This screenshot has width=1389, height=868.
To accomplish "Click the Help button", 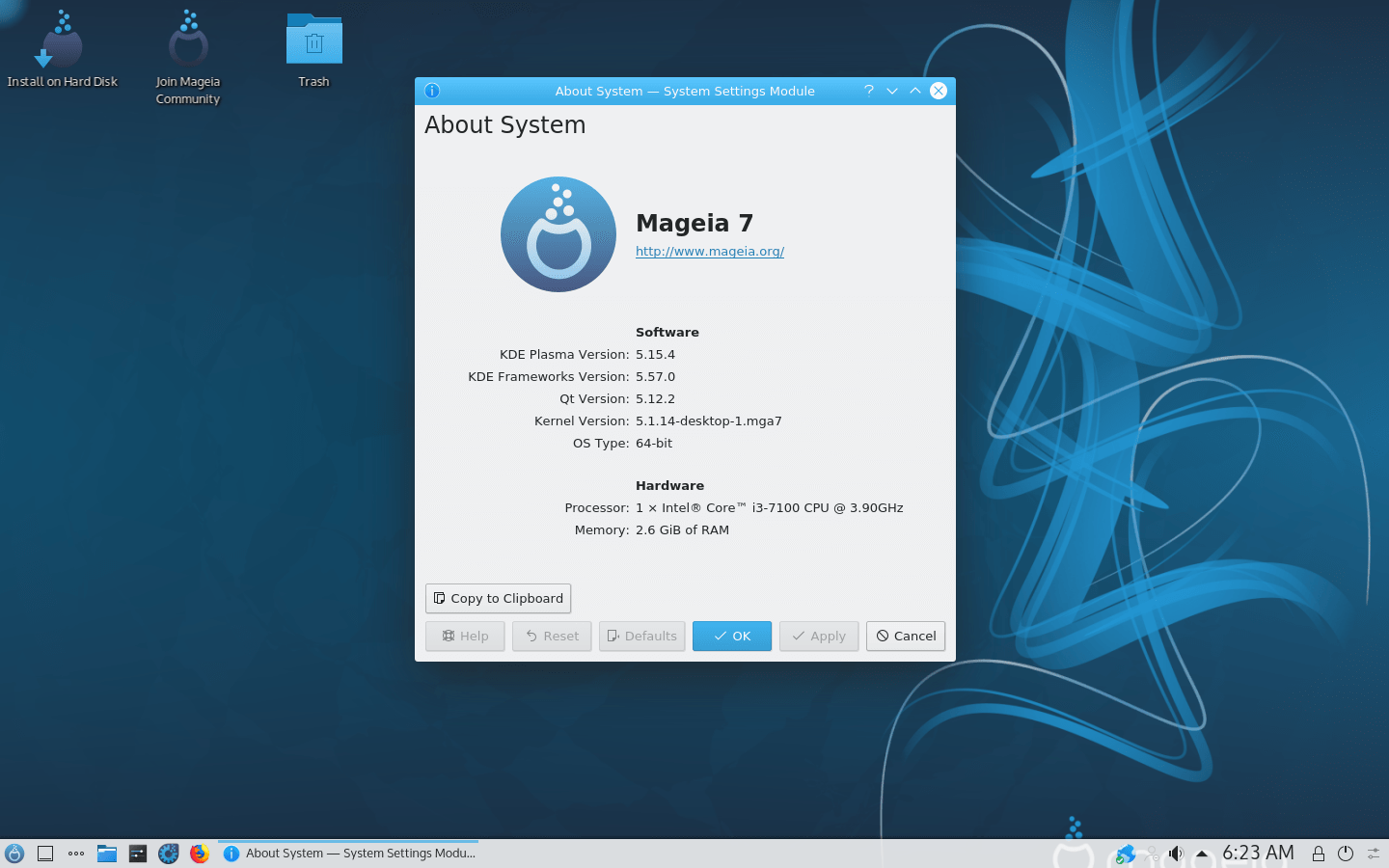I will click(x=465, y=637).
